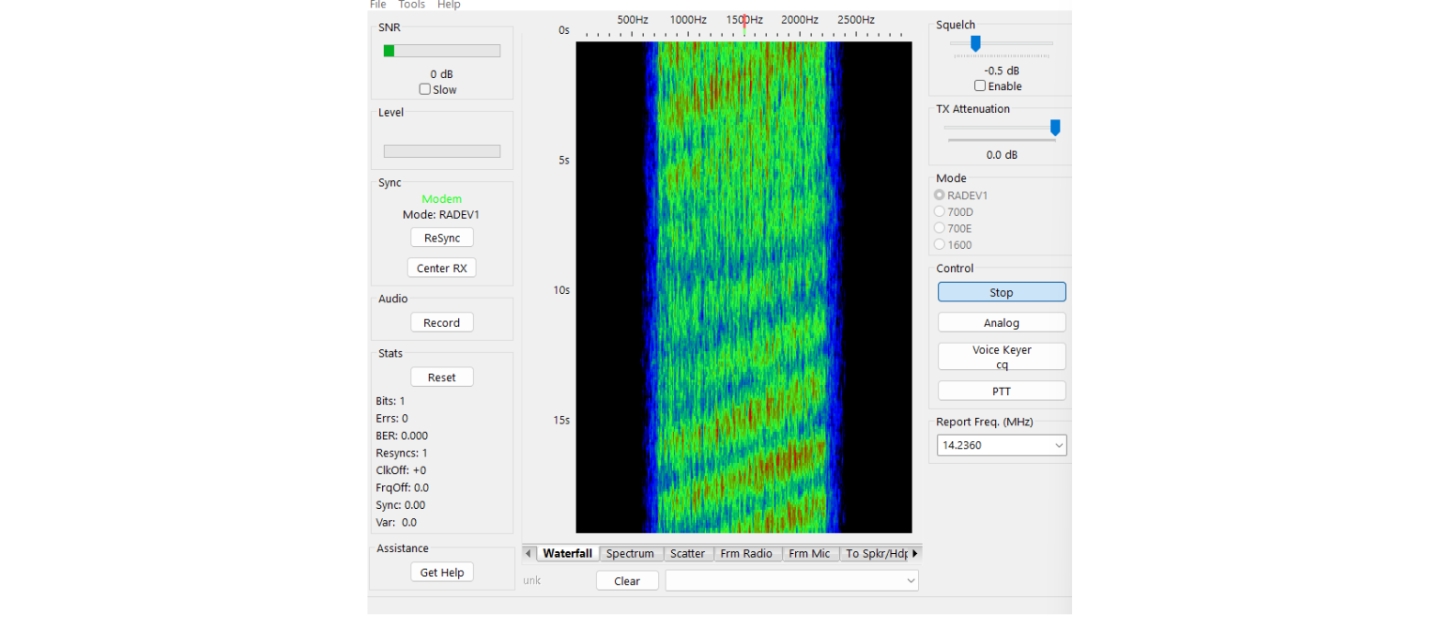Viewport: 1440px width, 625px height.
Task: Activate the Voice Keyer cq button
Action: (1002, 357)
